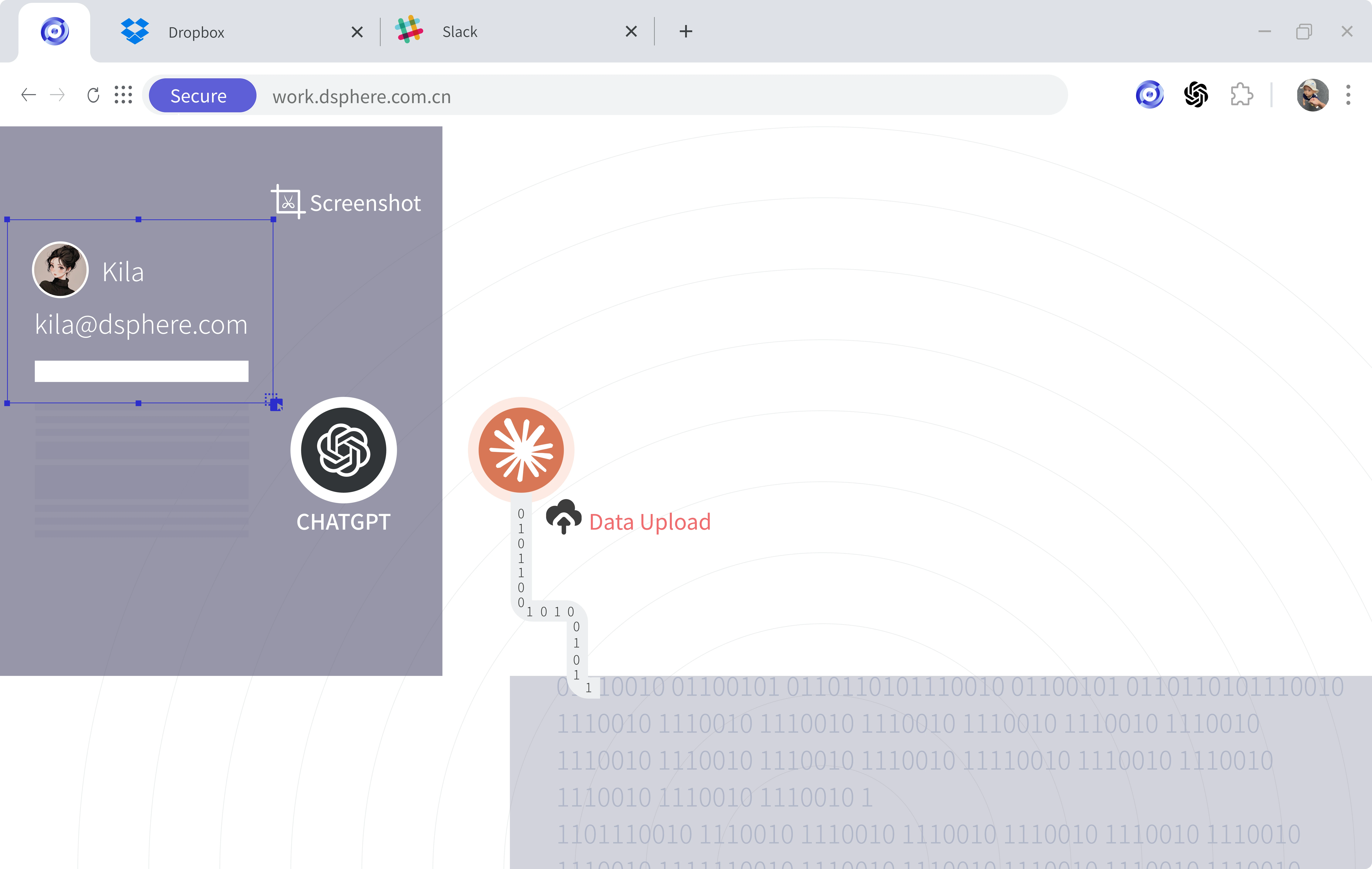
Task: Click the orange Claude starburst icon
Action: [x=521, y=450]
